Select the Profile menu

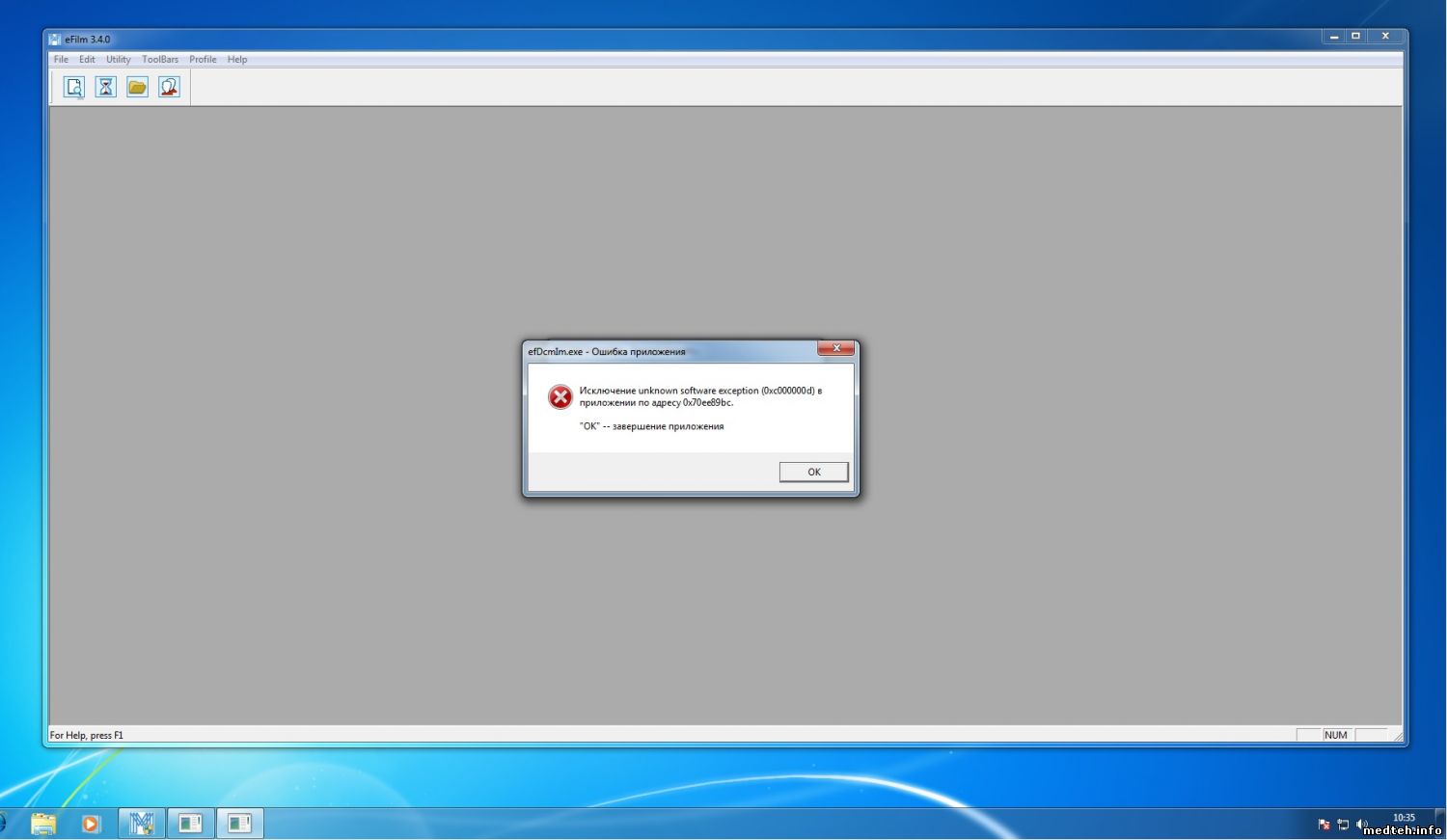point(203,60)
